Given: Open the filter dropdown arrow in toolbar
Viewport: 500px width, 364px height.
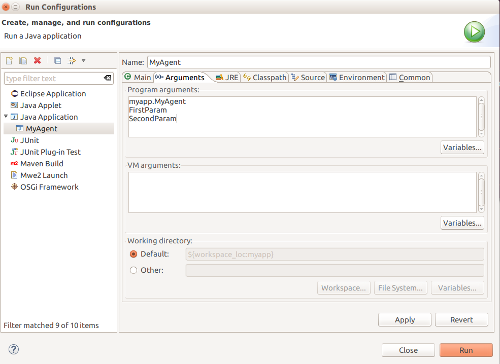Looking at the screenshot, I should (x=84, y=61).
